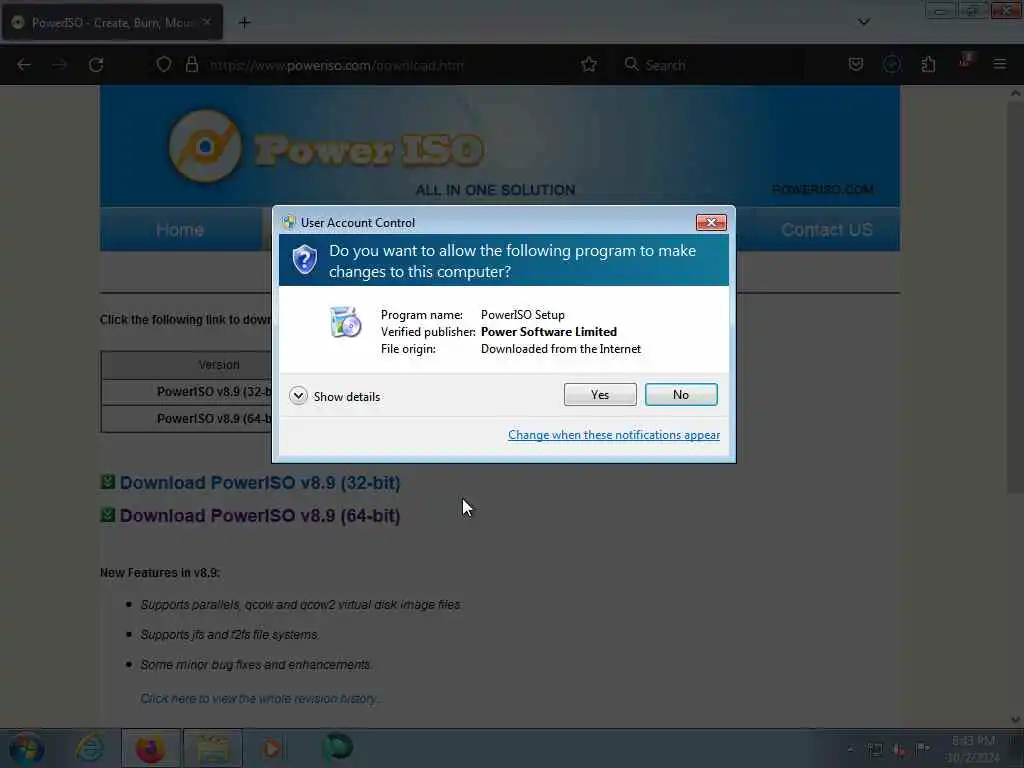Click the Action Center flag tray icon
The image size is (1024, 768).
point(923,748)
